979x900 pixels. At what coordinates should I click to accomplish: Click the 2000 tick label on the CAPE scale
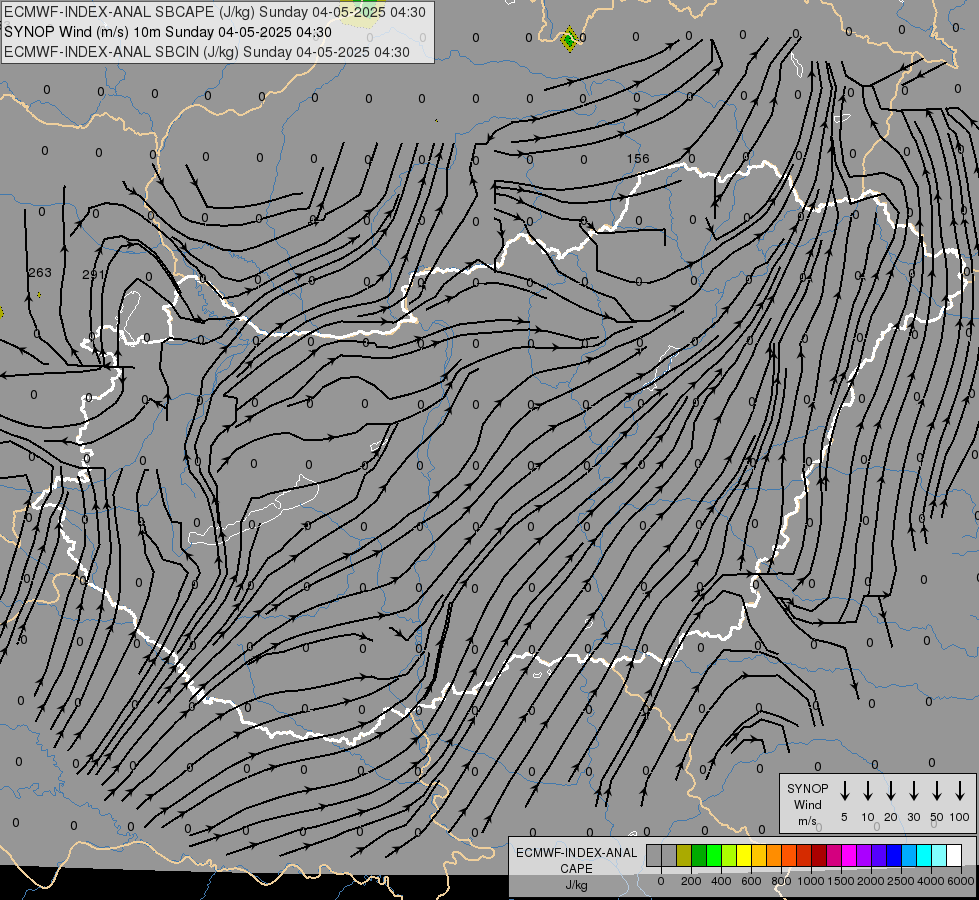[871, 881]
